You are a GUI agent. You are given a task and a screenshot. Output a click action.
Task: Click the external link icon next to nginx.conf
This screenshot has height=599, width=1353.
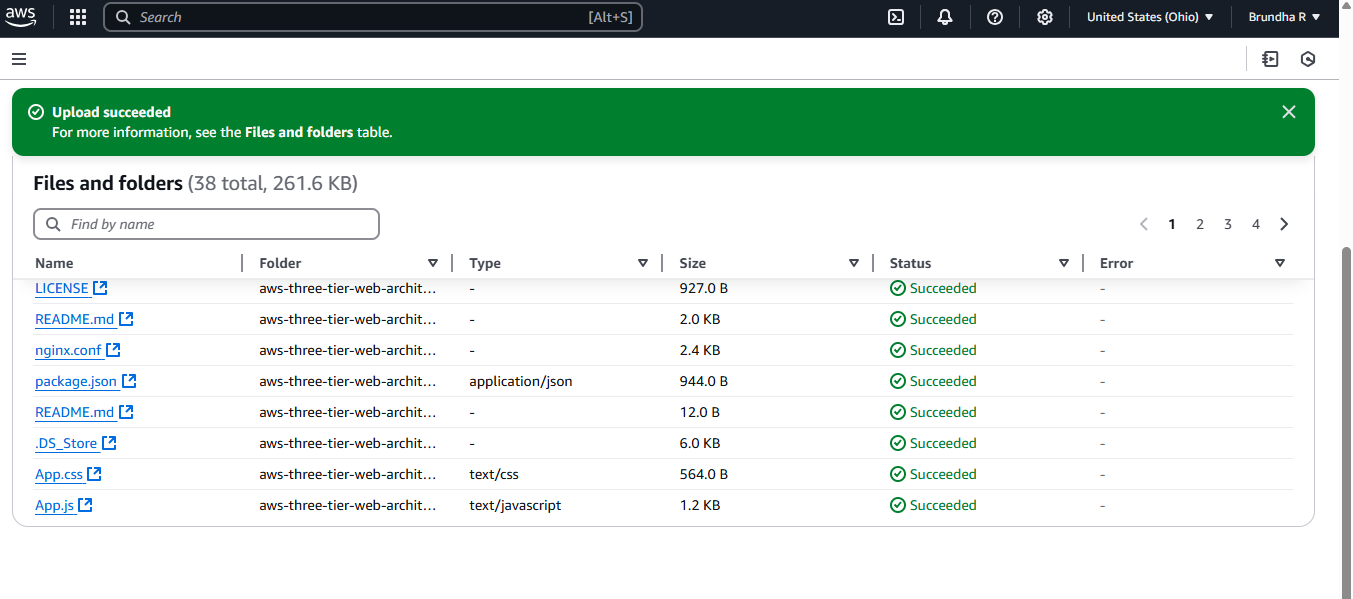[x=113, y=350]
